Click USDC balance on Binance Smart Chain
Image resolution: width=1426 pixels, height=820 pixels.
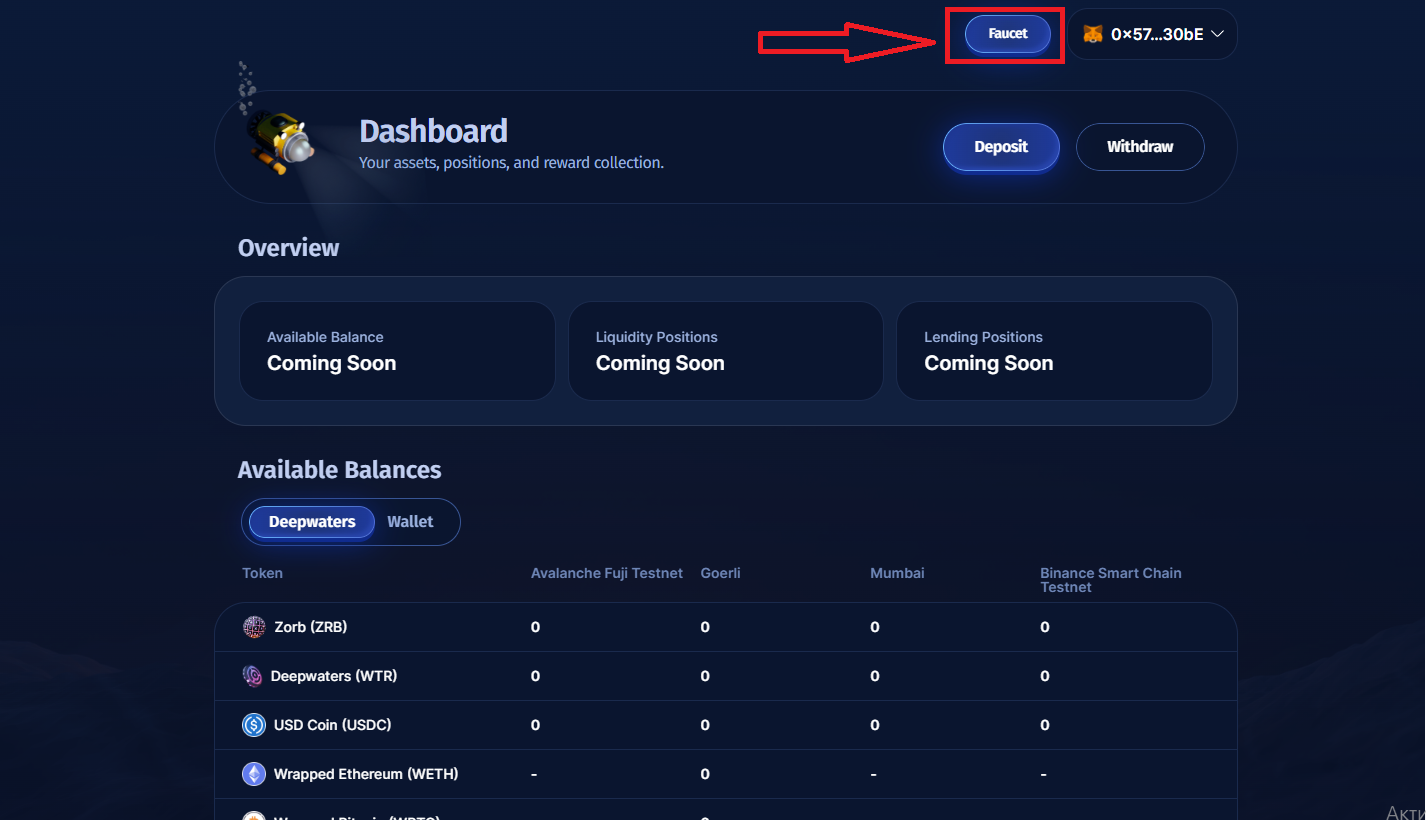point(1045,725)
